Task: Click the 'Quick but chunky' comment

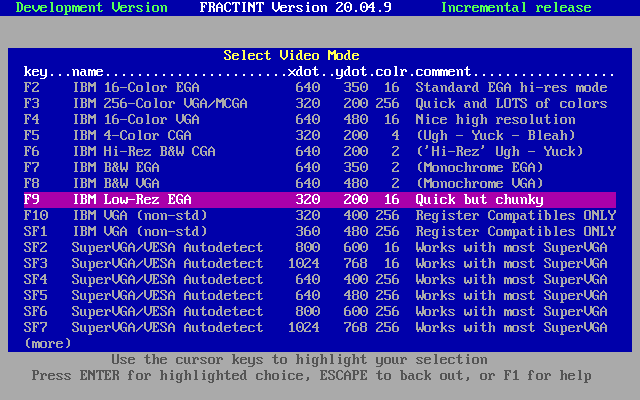Action: pos(480,200)
